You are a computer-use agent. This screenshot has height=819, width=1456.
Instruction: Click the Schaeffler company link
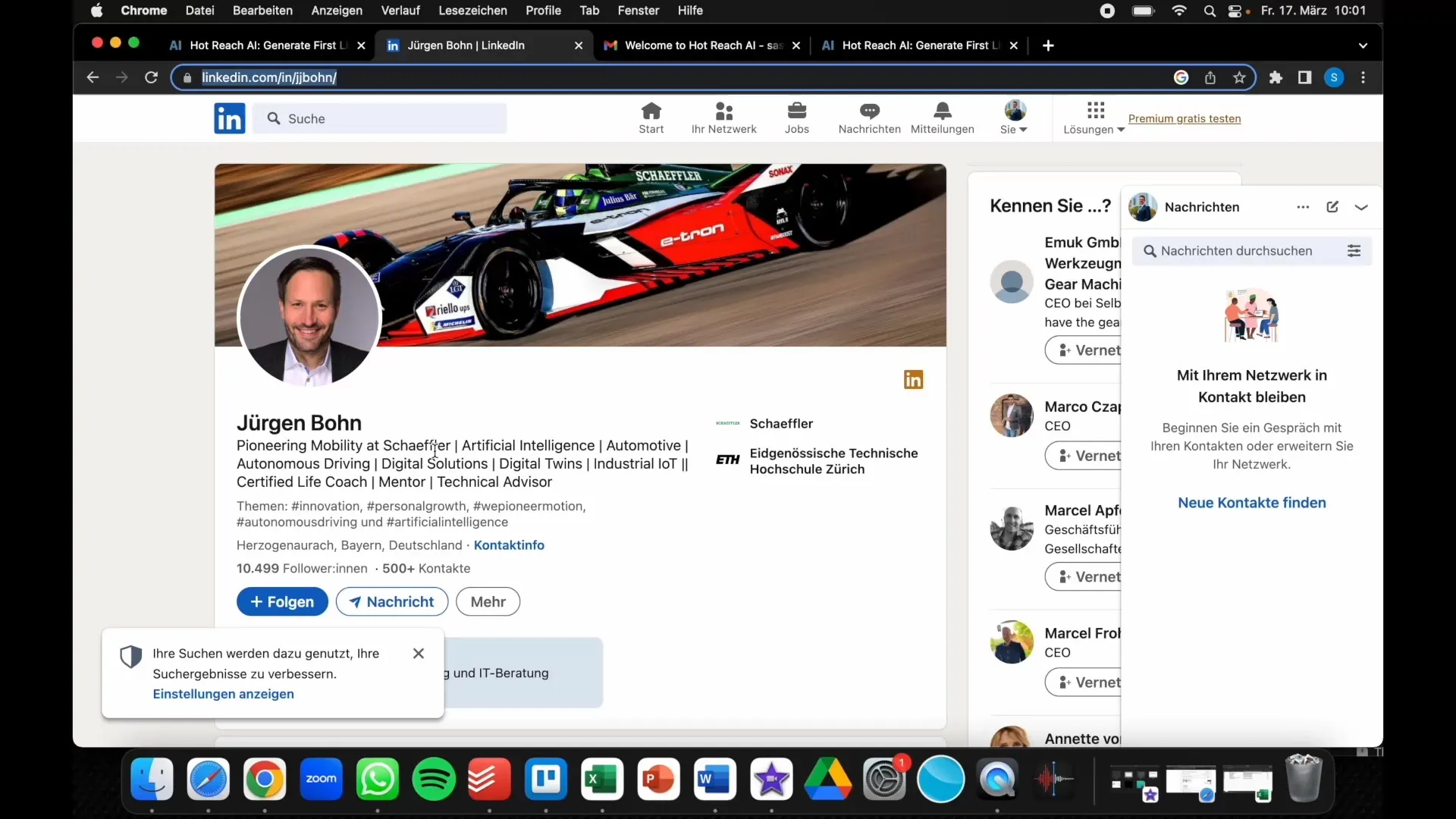point(781,423)
